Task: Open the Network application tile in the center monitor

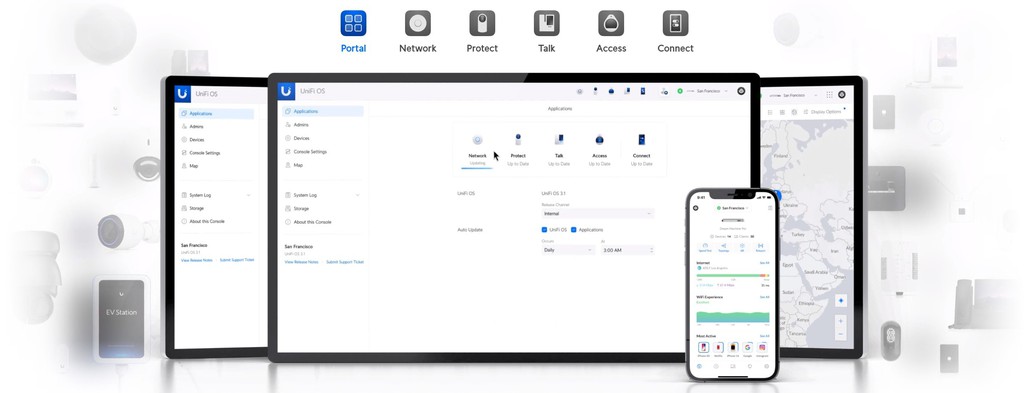Action: tap(477, 149)
